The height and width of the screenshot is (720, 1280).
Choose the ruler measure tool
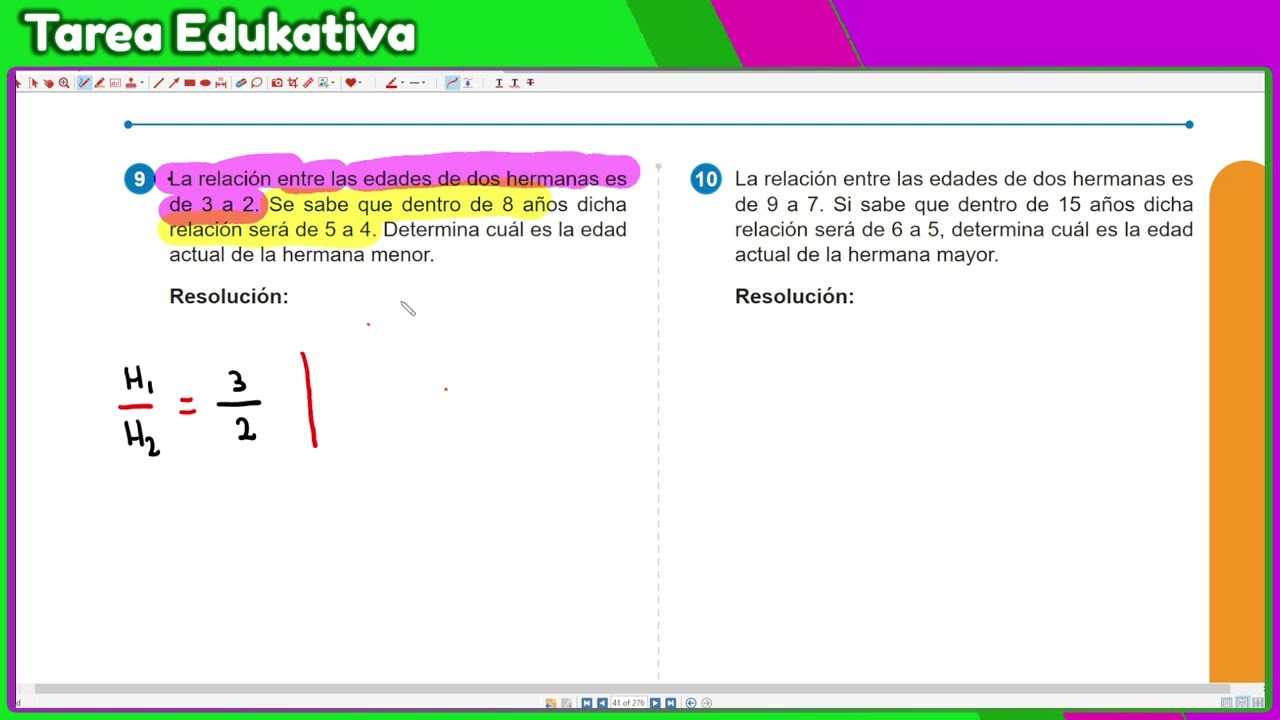[308, 83]
